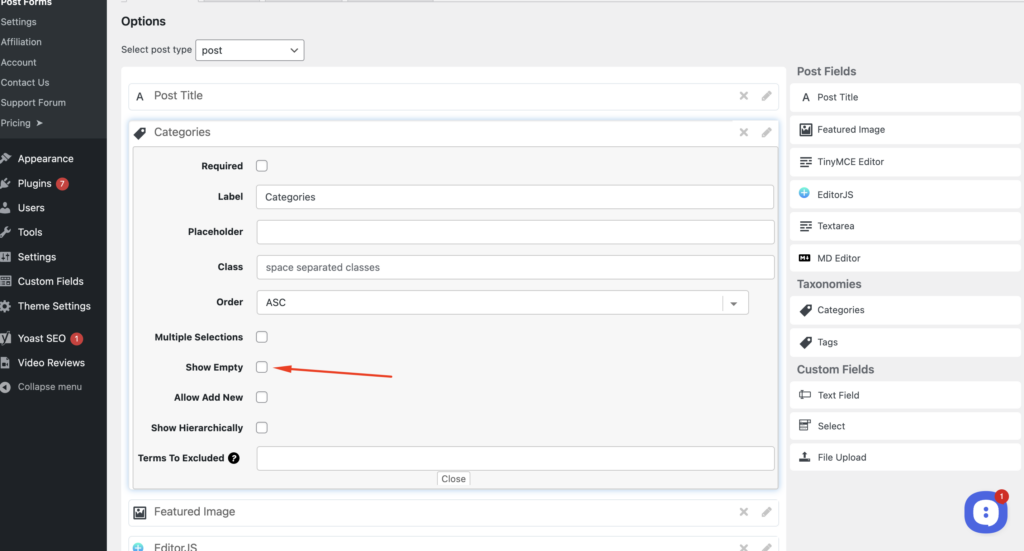Click the Label input containing Categories
Viewport: 1024px width, 551px height.
coord(514,197)
